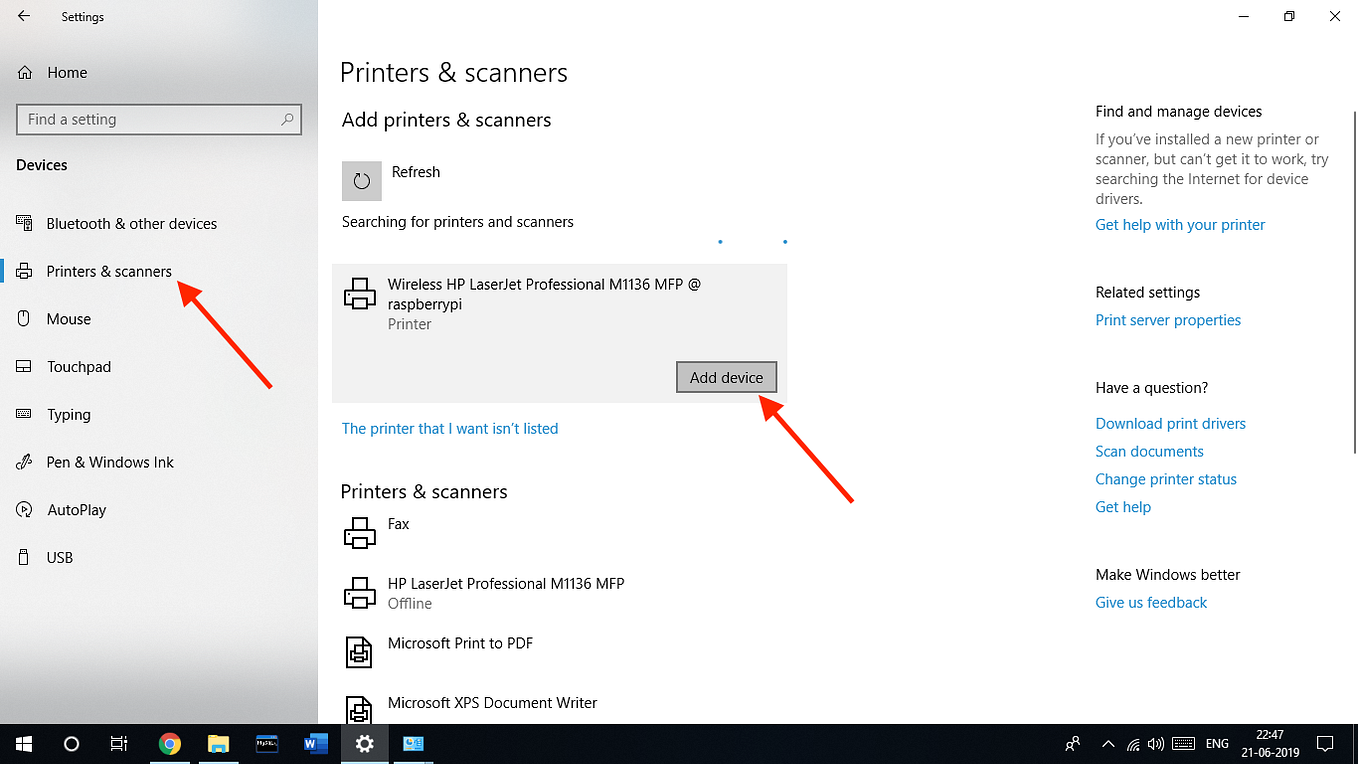Launch Google Chrome from the taskbar
Viewport: 1358px width, 764px height.
coord(170,744)
